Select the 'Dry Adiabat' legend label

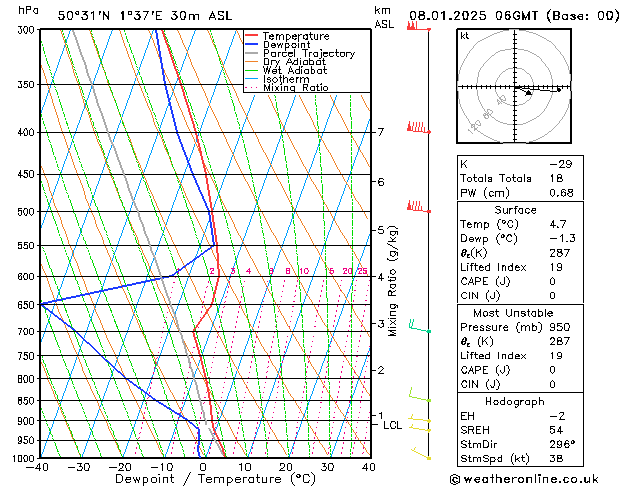294,62
